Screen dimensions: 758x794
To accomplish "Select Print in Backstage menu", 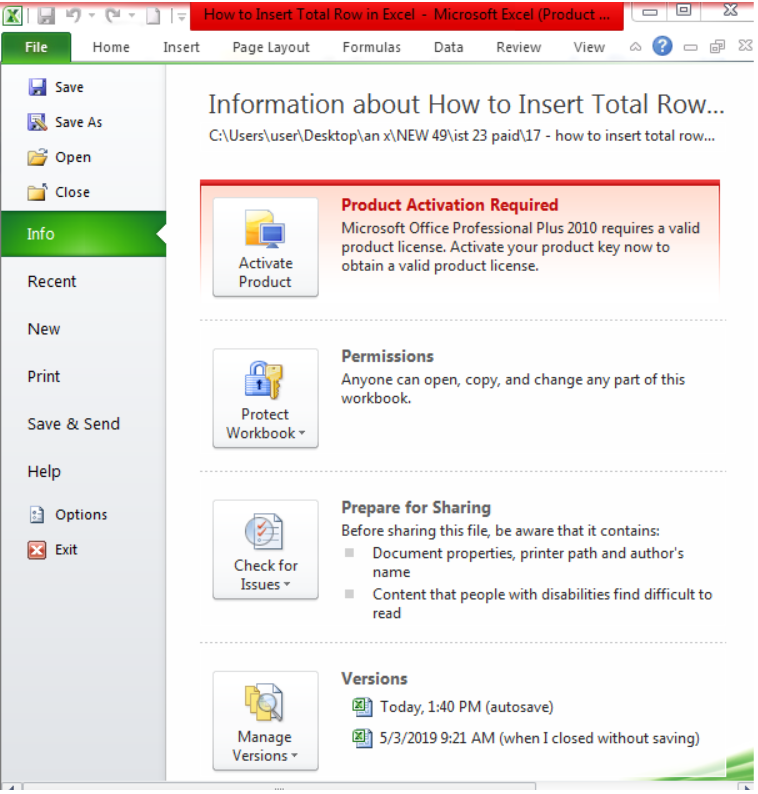I will click(x=44, y=377).
